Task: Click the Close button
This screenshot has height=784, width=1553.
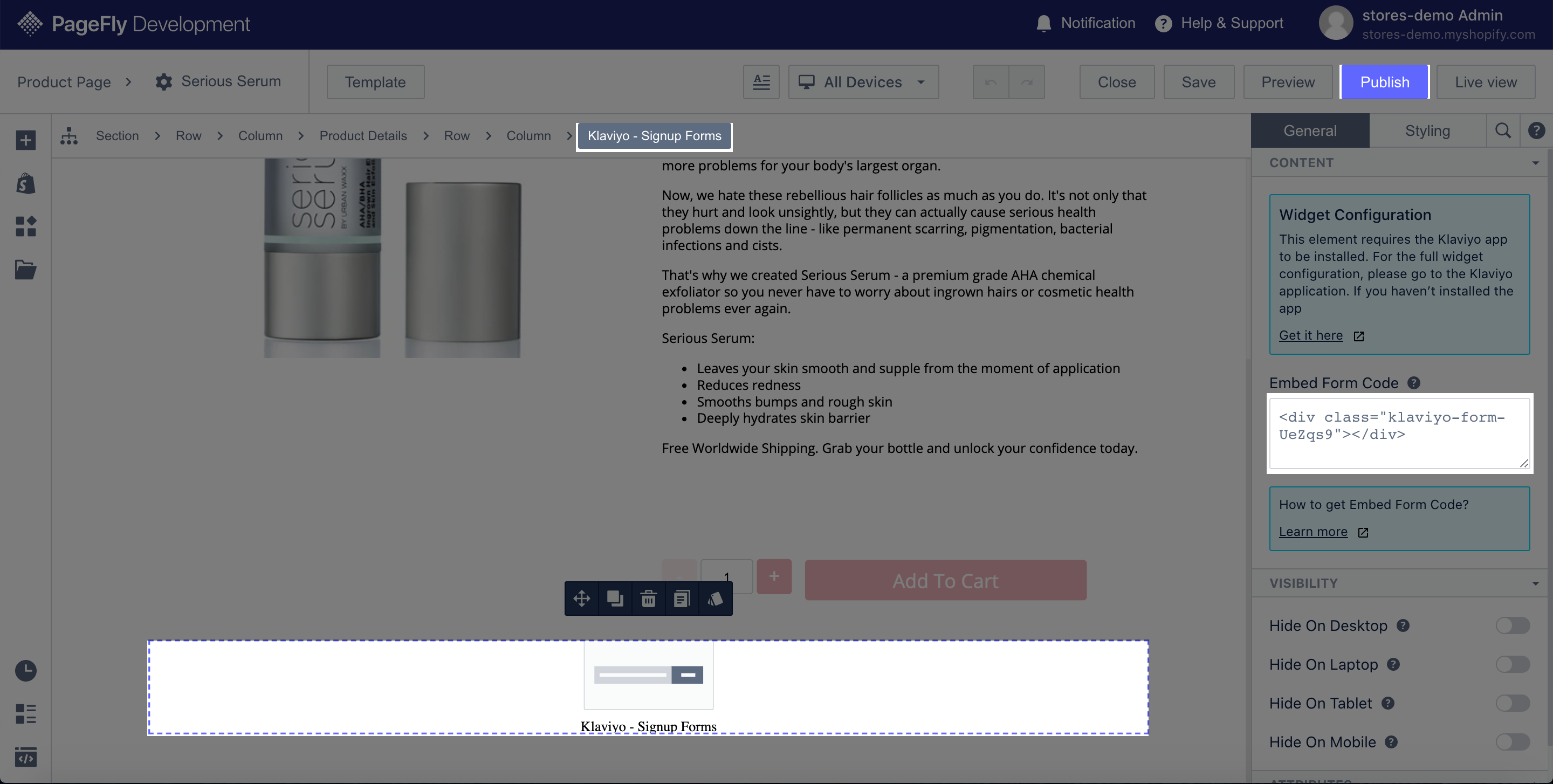Action: pyautogui.click(x=1117, y=82)
